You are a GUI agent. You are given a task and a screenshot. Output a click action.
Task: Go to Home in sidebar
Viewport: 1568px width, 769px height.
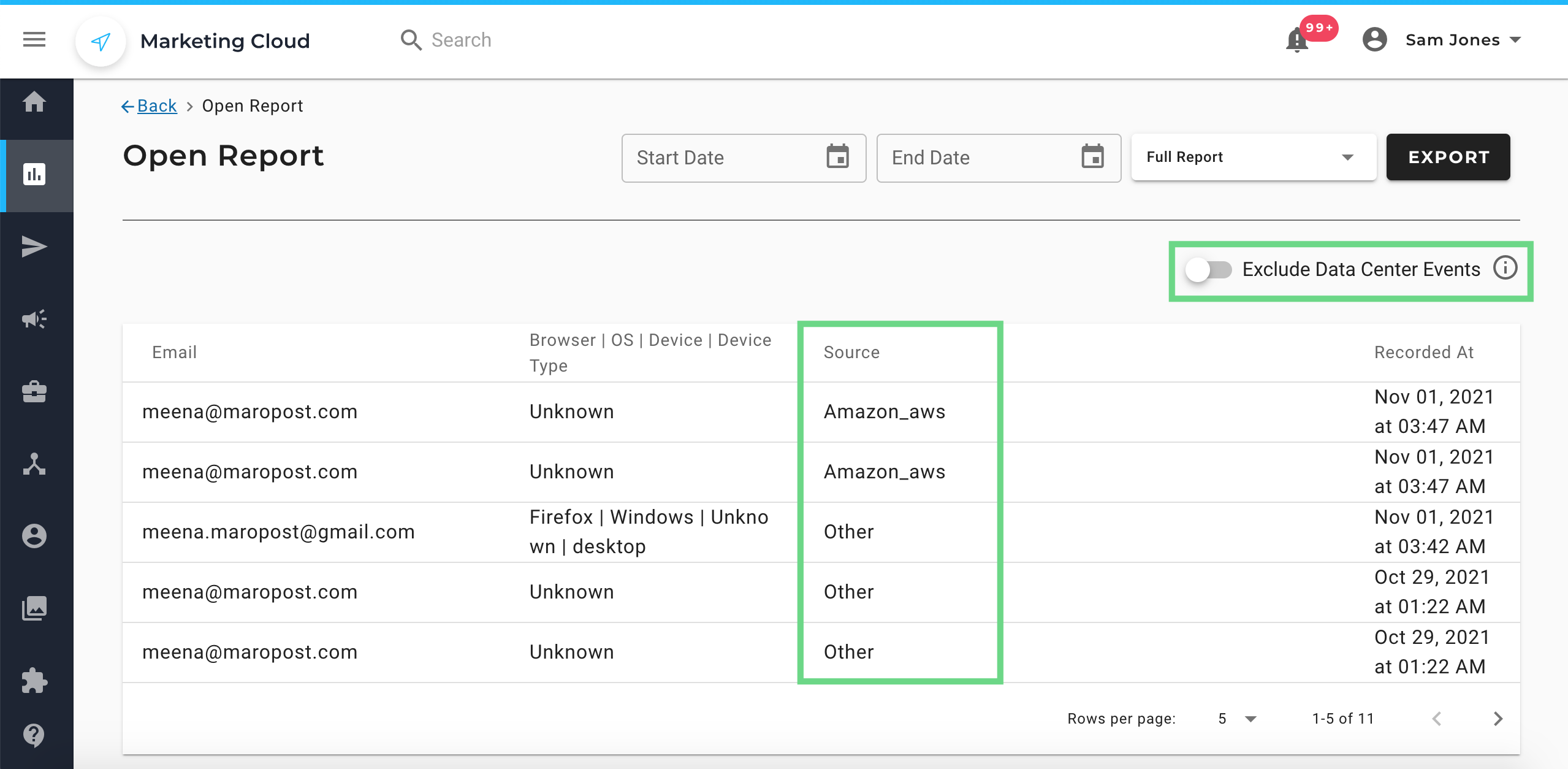pyautogui.click(x=34, y=101)
